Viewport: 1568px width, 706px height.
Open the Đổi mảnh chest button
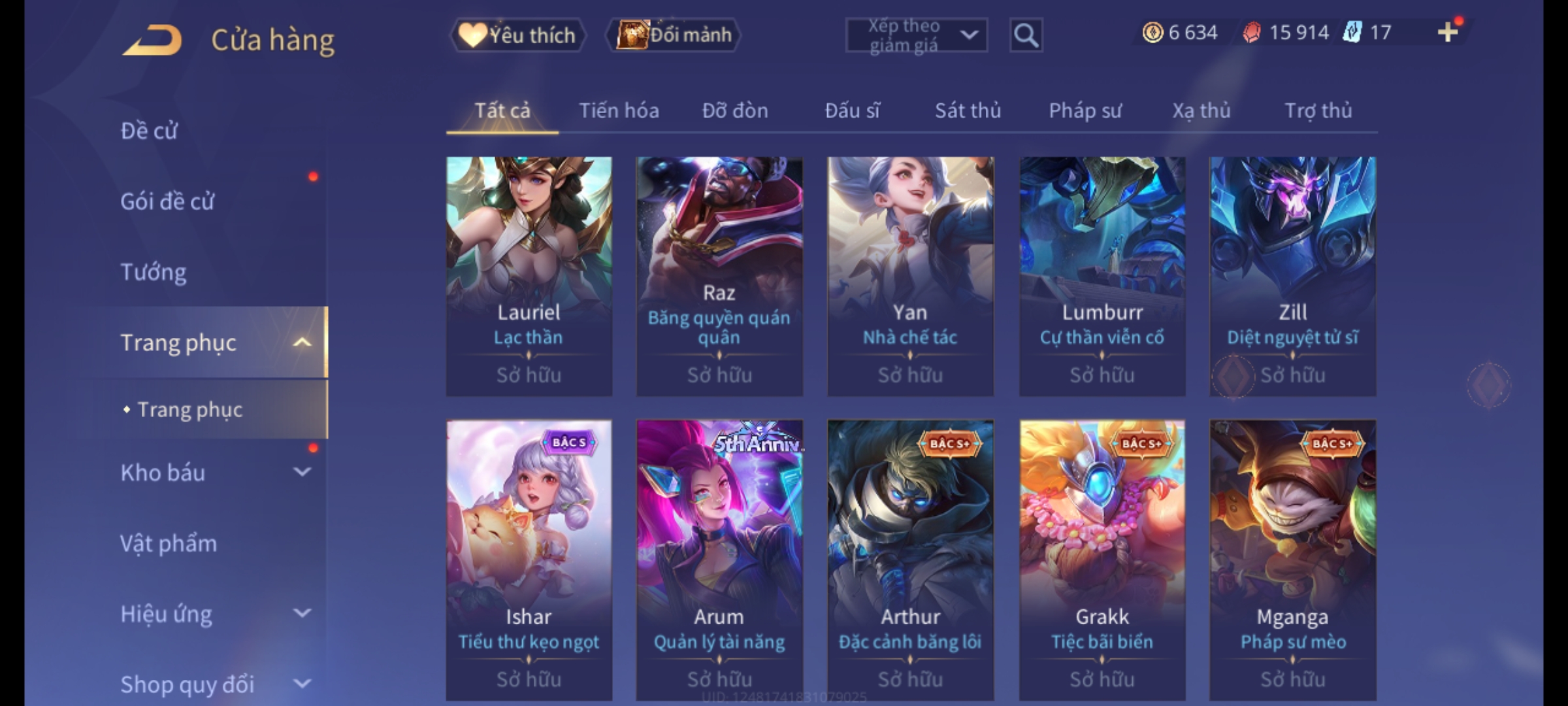[x=674, y=35]
